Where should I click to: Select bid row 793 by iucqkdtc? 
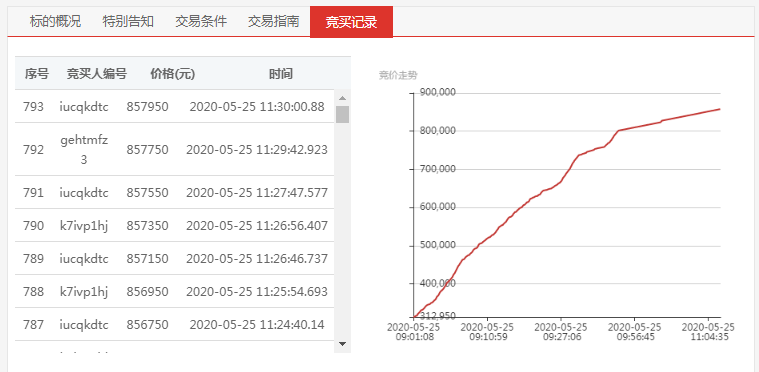(x=175, y=106)
